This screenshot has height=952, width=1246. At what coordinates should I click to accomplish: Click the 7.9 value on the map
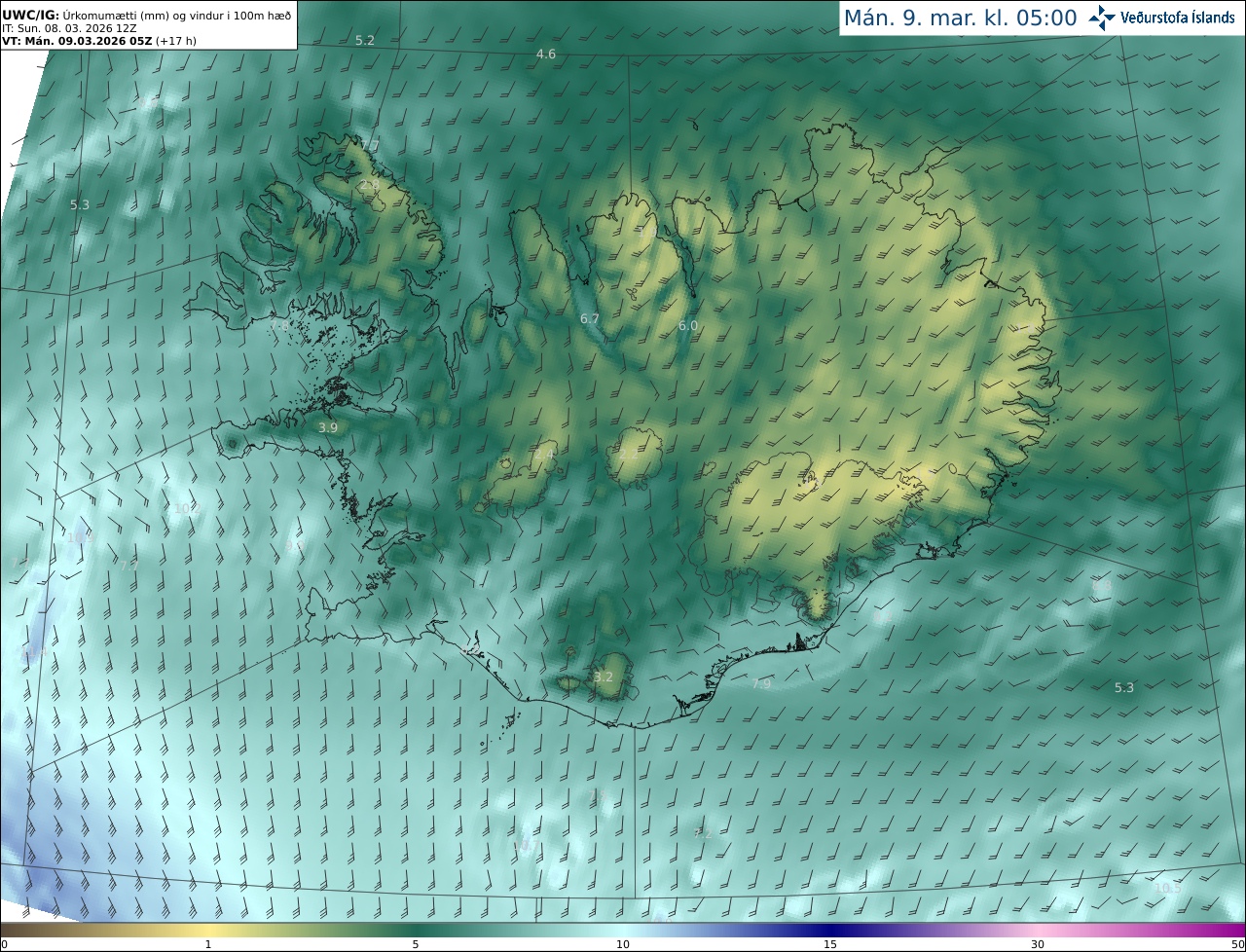[761, 684]
